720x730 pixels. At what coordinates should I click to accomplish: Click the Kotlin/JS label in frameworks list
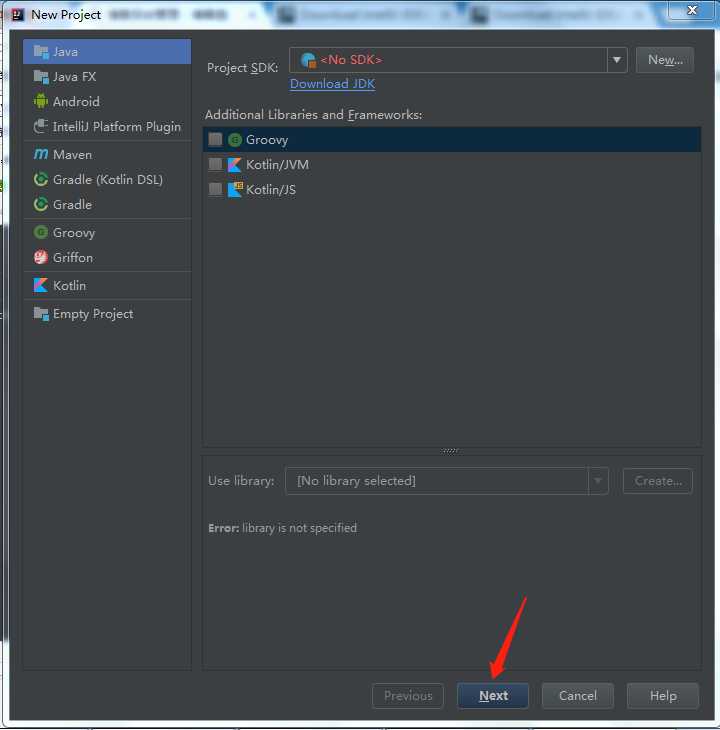(271, 190)
